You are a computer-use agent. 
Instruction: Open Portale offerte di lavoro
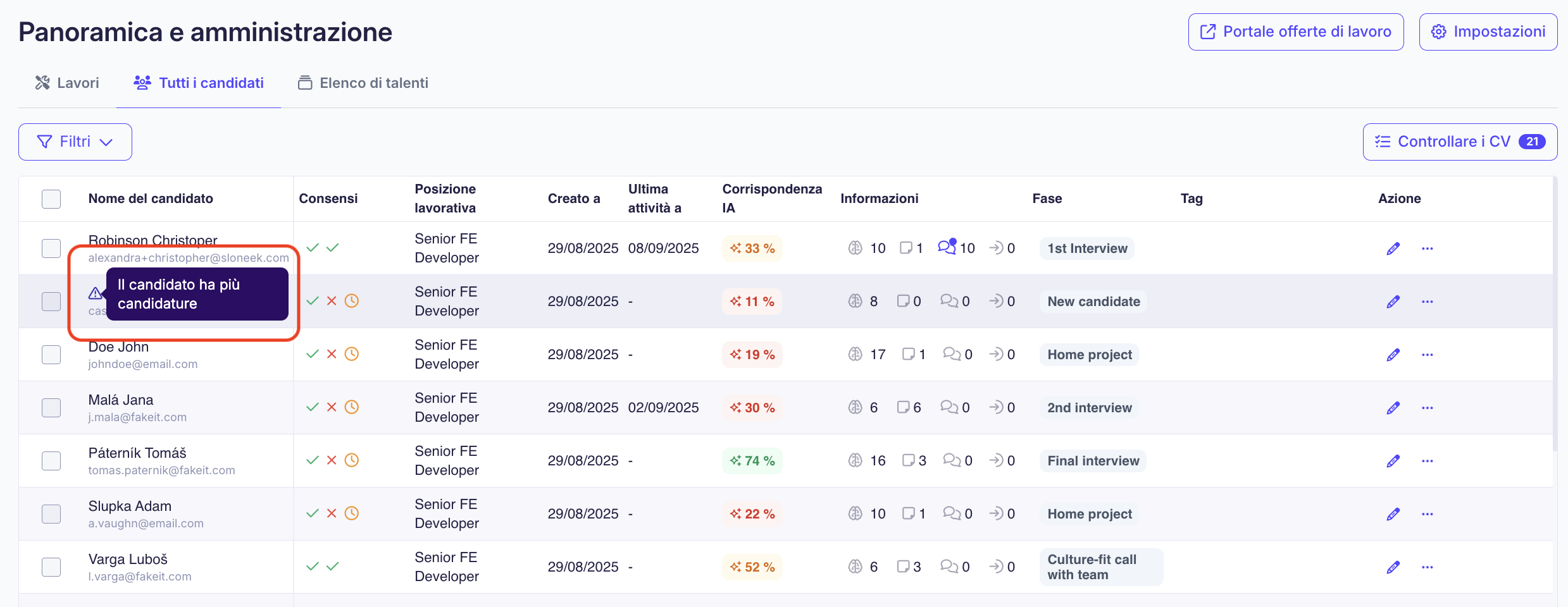click(1295, 32)
